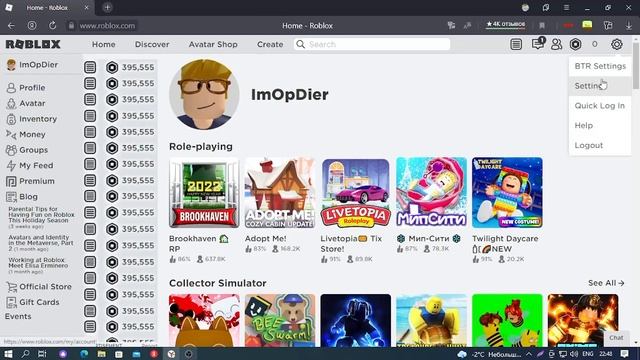Viewport: 640px width, 360px height.
Task: Open browser downloads arrow icon
Action: [x=629, y=25]
